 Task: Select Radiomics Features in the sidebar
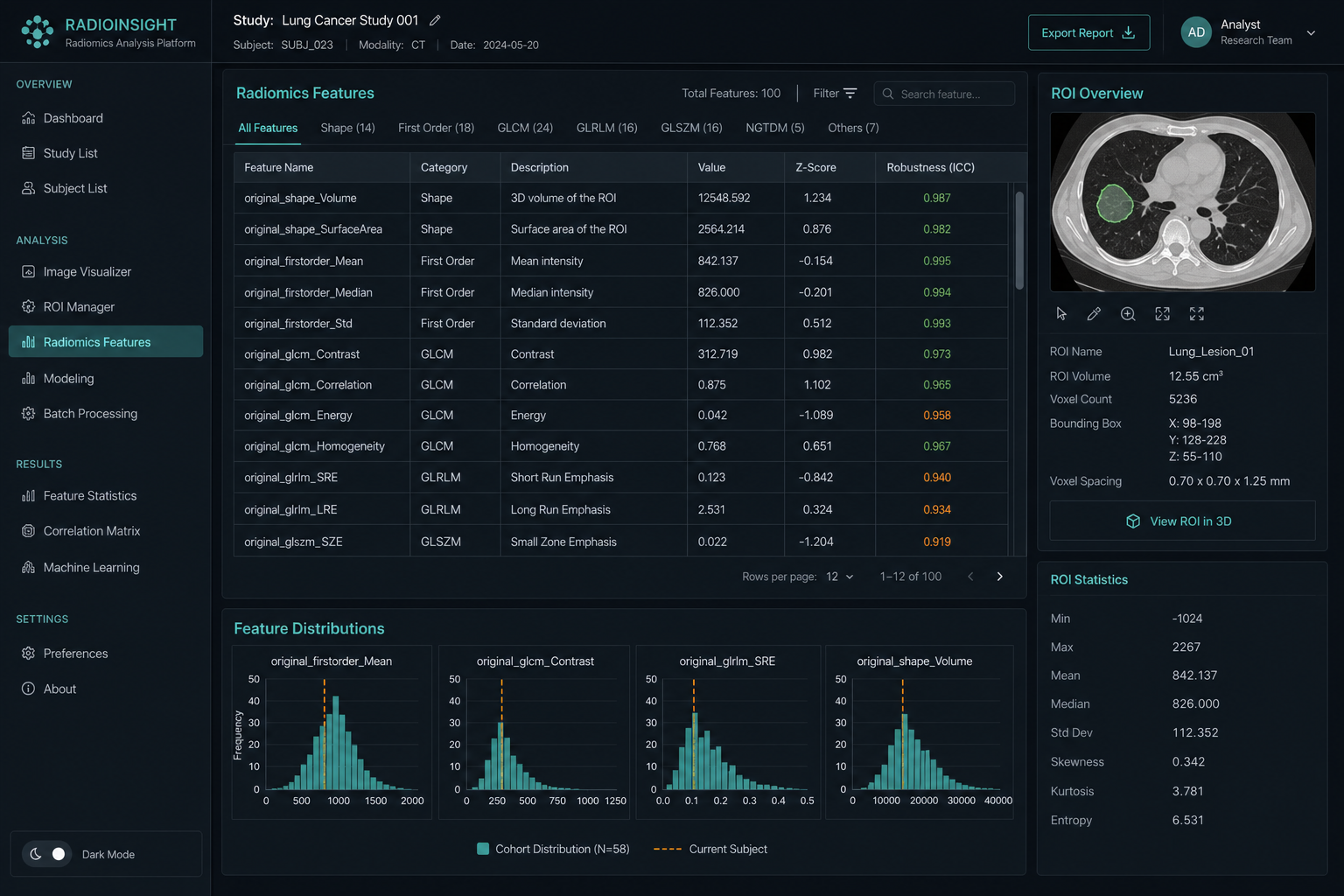click(x=106, y=342)
